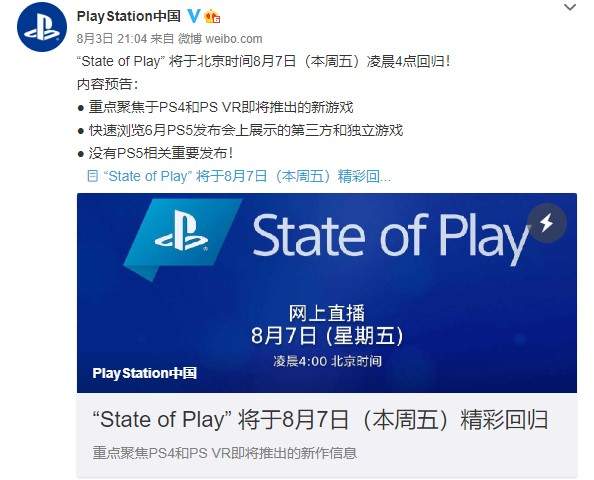Open the PlayStation中国 username profile link

click(x=128, y=16)
